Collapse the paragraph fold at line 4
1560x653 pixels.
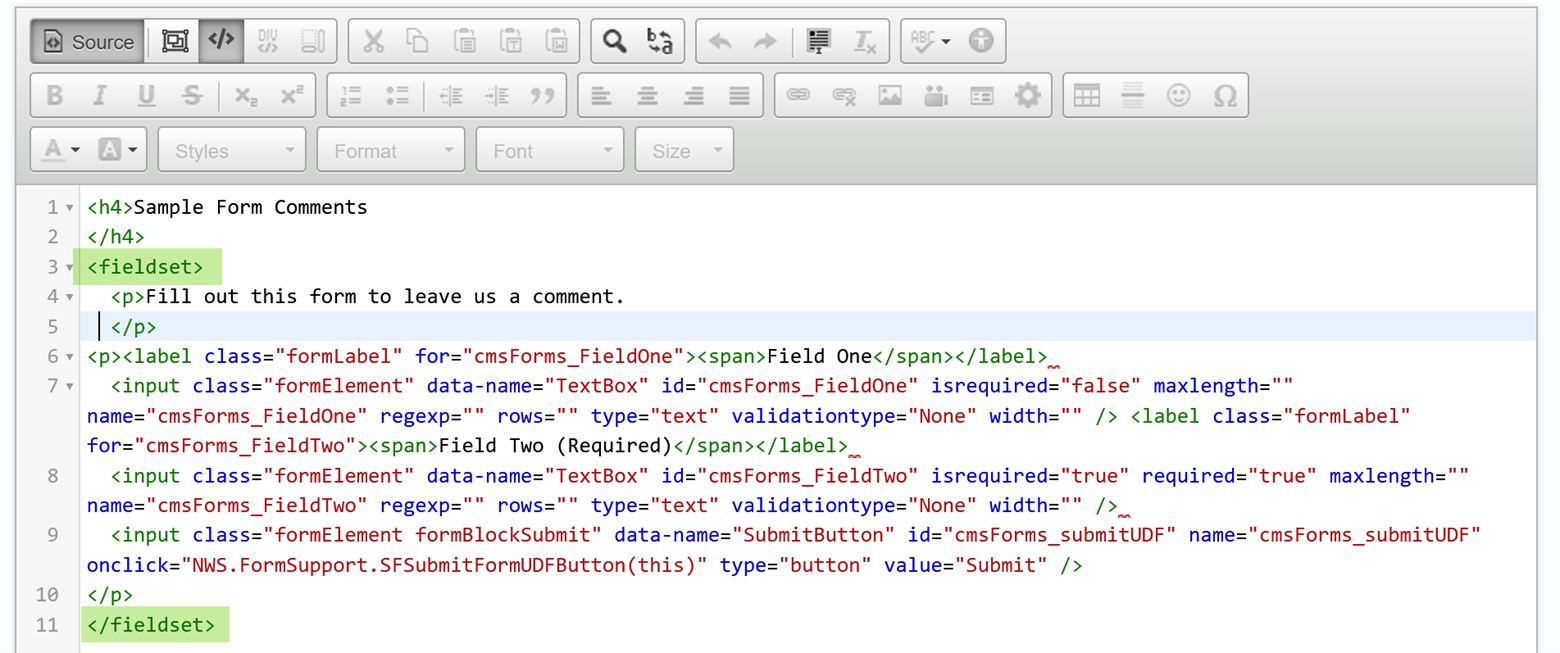click(x=69, y=297)
